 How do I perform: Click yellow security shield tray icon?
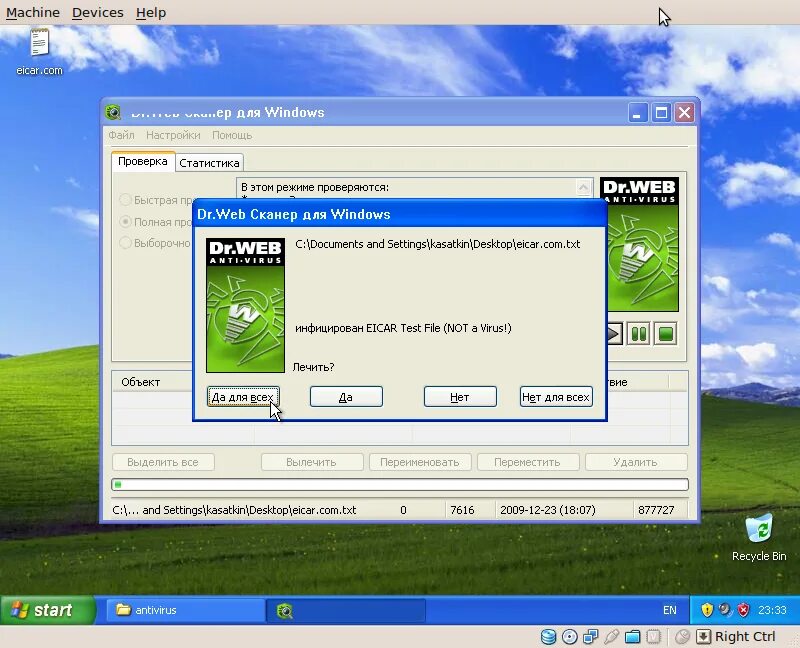707,610
